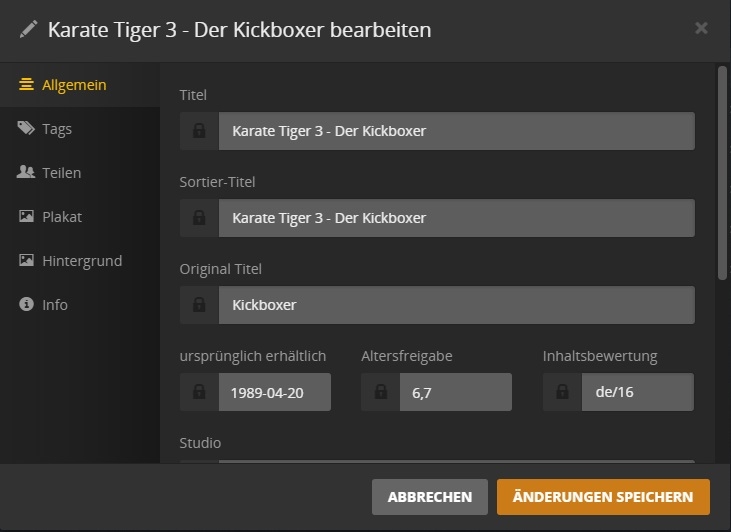The width and height of the screenshot is (731, 532).
Task: Close the edit dialog with the X
Action: click(701, 28)
